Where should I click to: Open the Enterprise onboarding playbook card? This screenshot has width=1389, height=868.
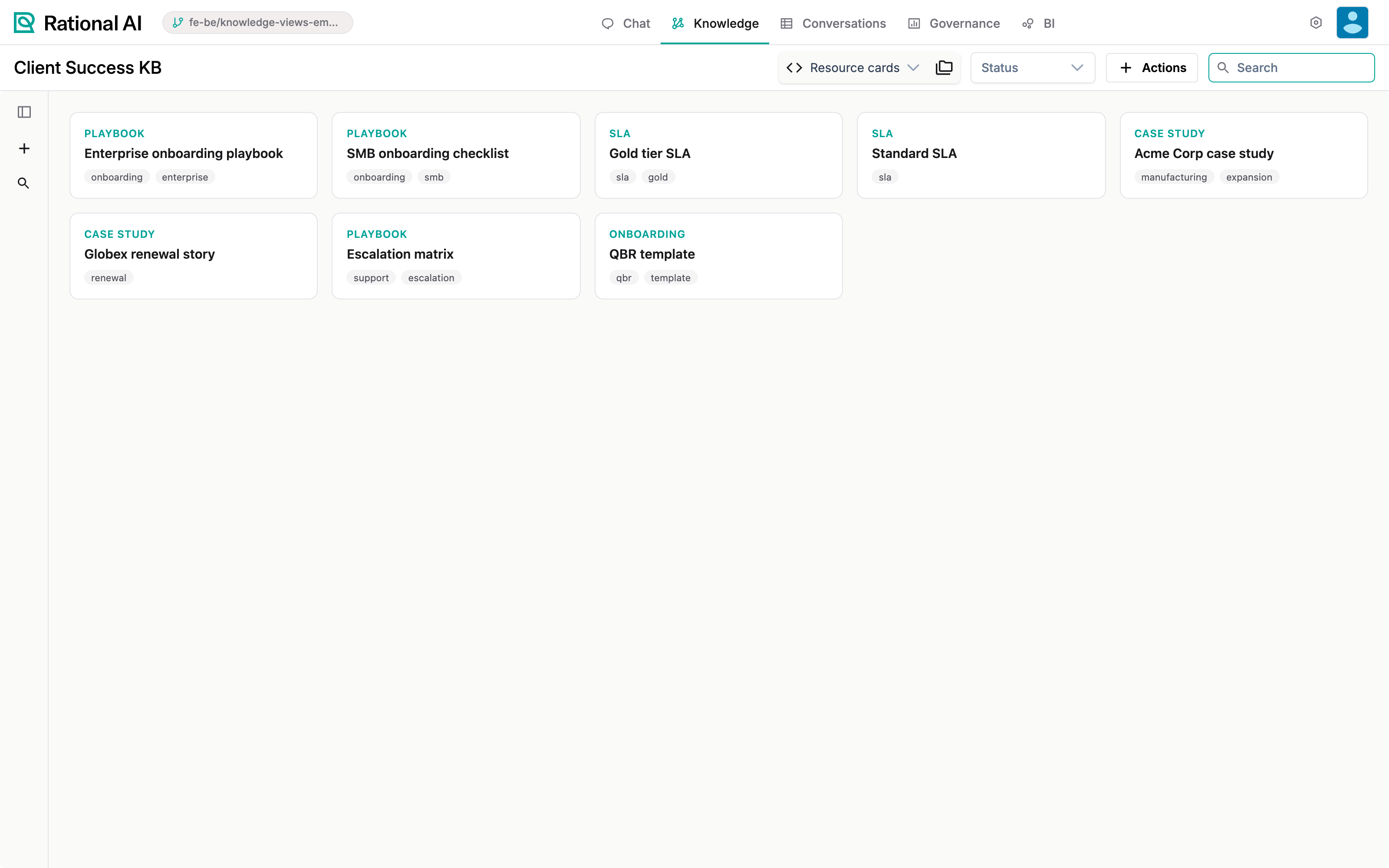point(194,155)
